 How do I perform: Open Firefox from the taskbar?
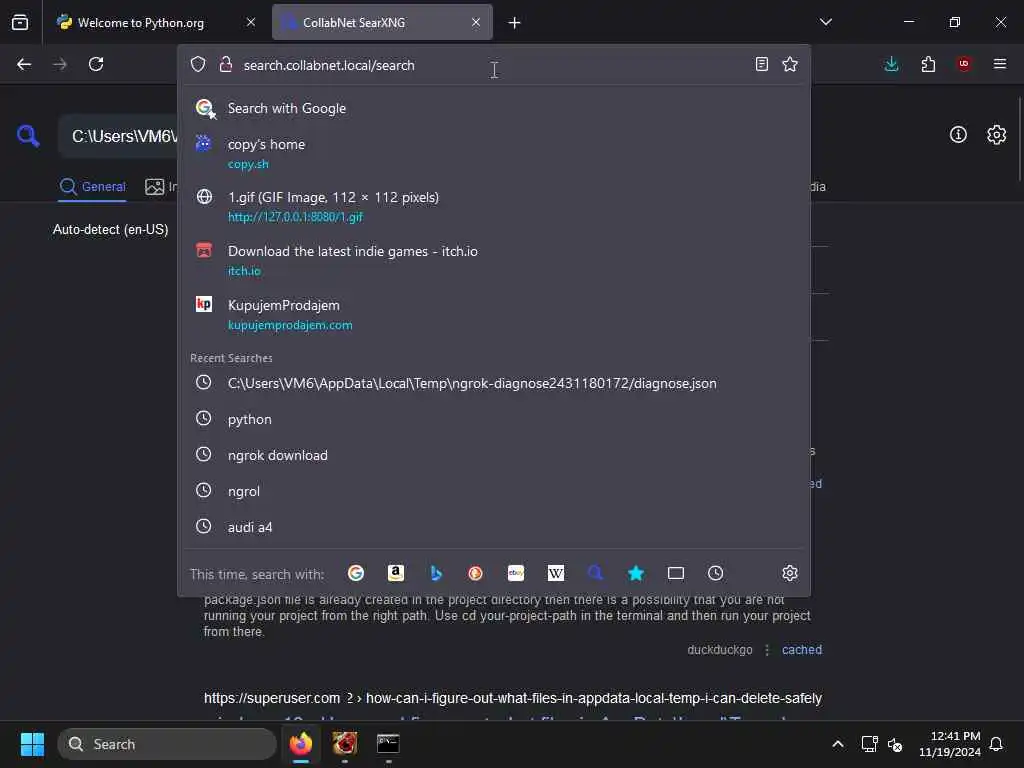(x=301, y=744)
